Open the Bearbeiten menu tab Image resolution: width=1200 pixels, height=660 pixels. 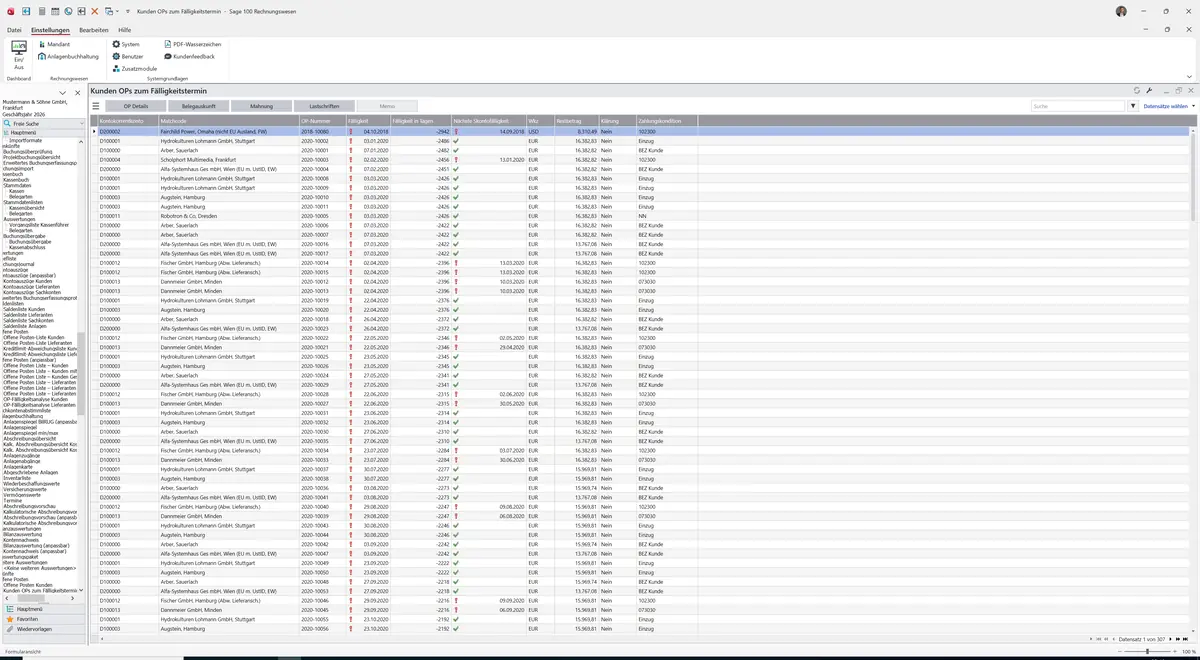pyautogui.click(x=94, y=30)
